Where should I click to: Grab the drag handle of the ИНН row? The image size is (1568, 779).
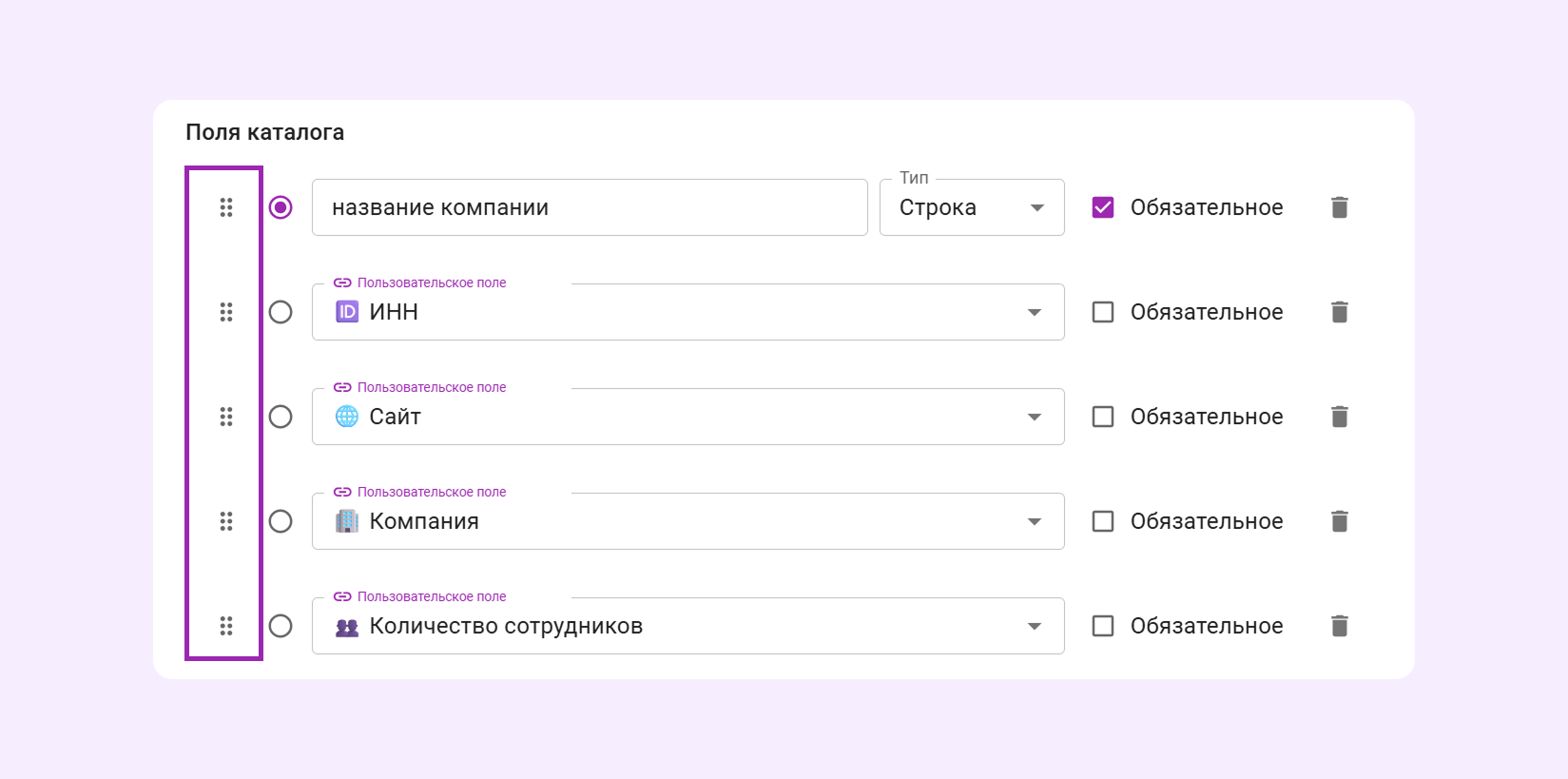226,312
